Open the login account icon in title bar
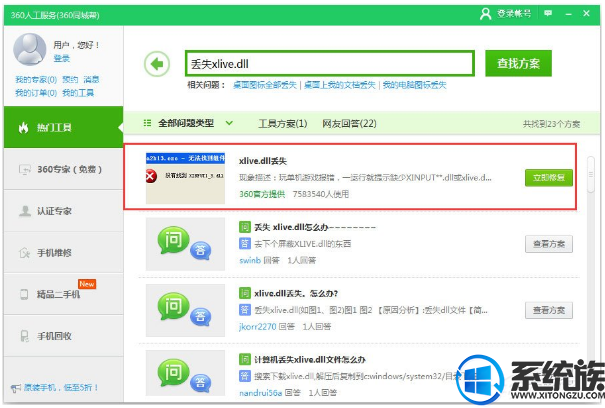The image size is (605, 408). (x=485, y=14)
